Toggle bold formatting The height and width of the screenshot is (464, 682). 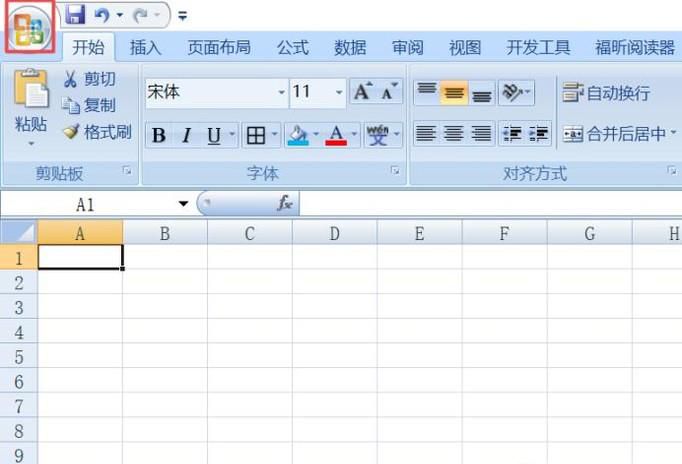[x=159, y=135]
